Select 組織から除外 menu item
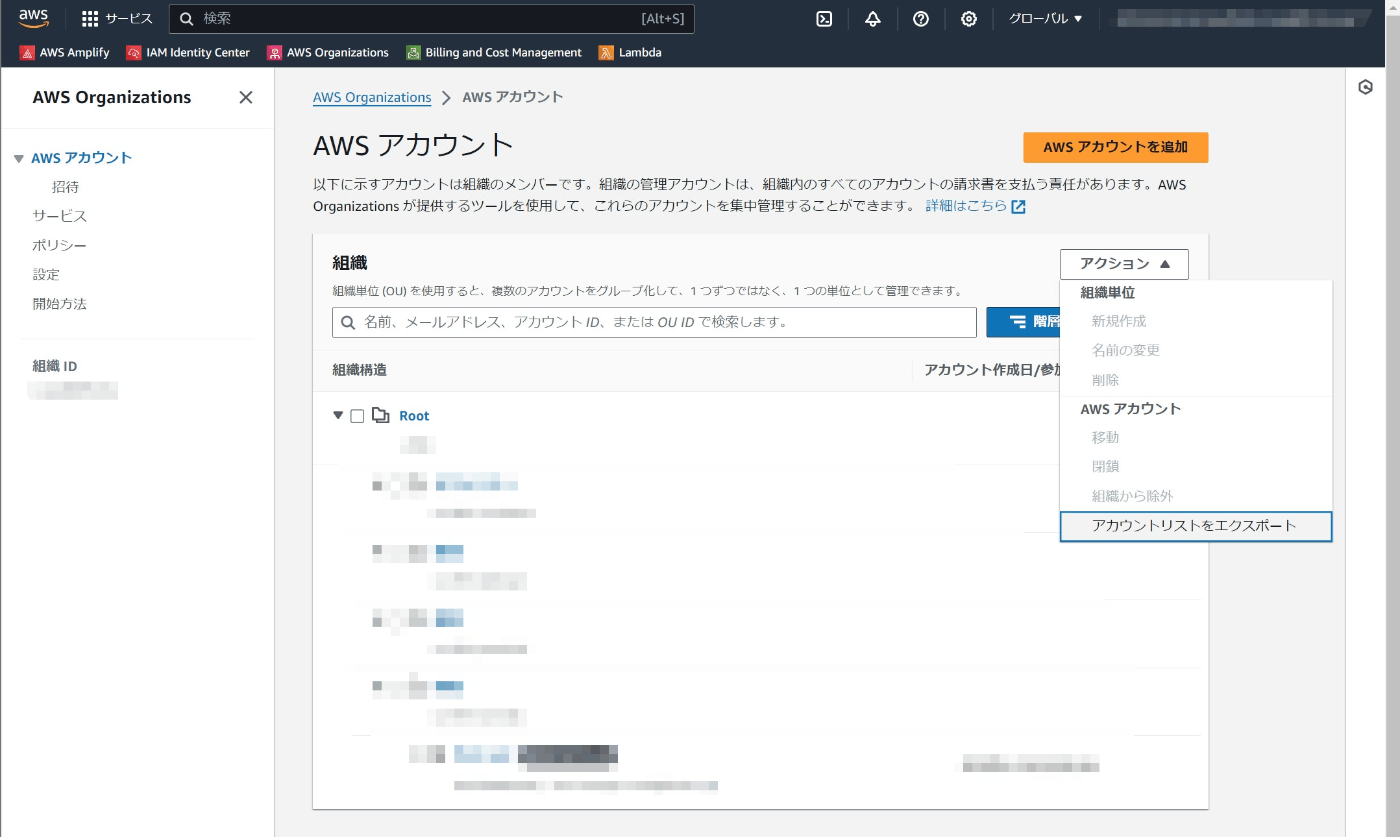1400x837 pixels. tap(1133, 496)
